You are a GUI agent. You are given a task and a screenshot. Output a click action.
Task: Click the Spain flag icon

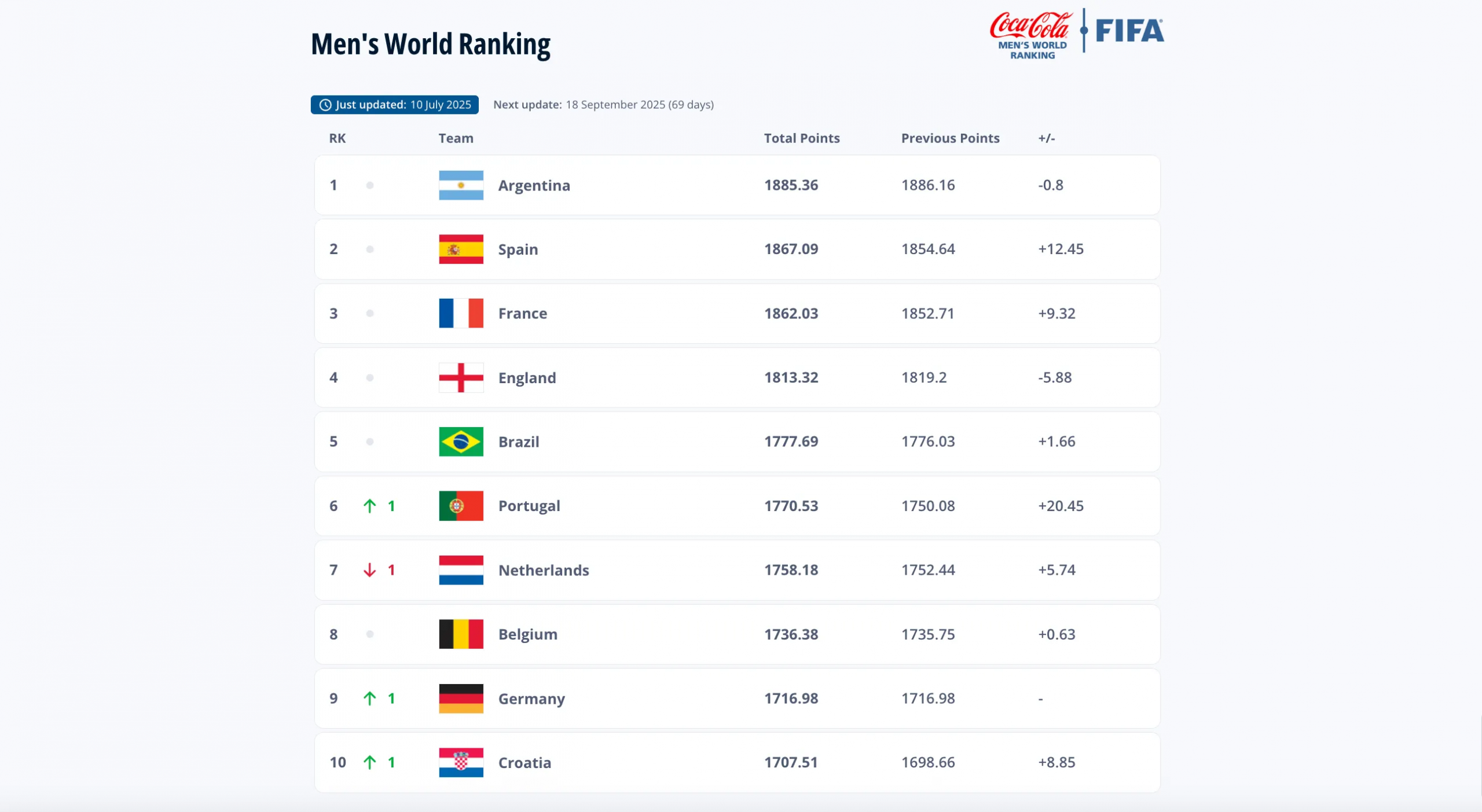point(461,249)
